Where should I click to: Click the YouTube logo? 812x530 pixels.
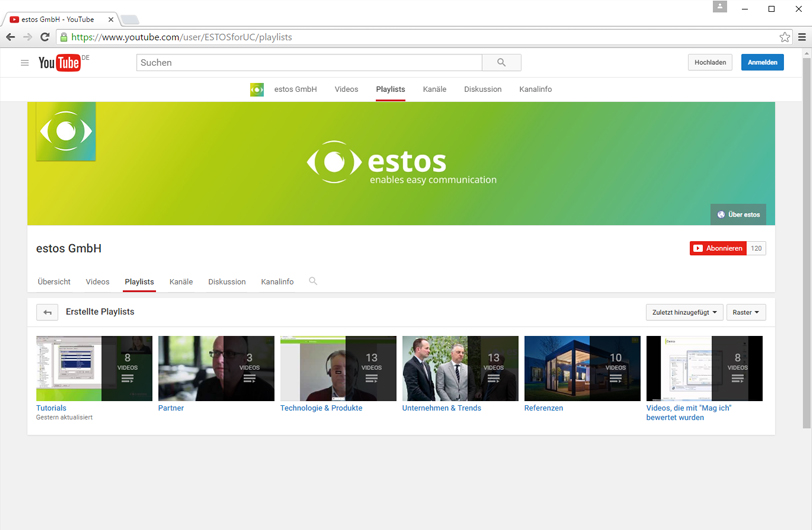[x=60, y=63]
